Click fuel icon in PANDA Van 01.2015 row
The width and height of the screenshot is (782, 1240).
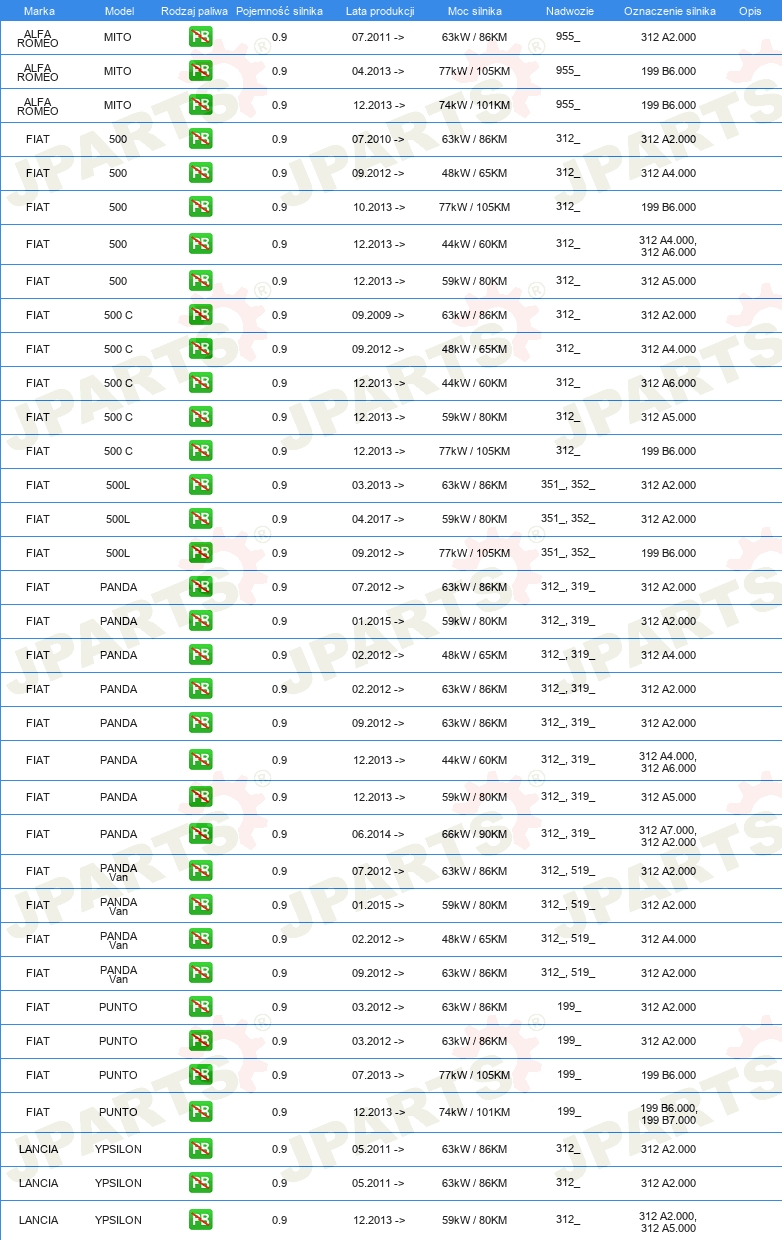[x=200, y=905]
